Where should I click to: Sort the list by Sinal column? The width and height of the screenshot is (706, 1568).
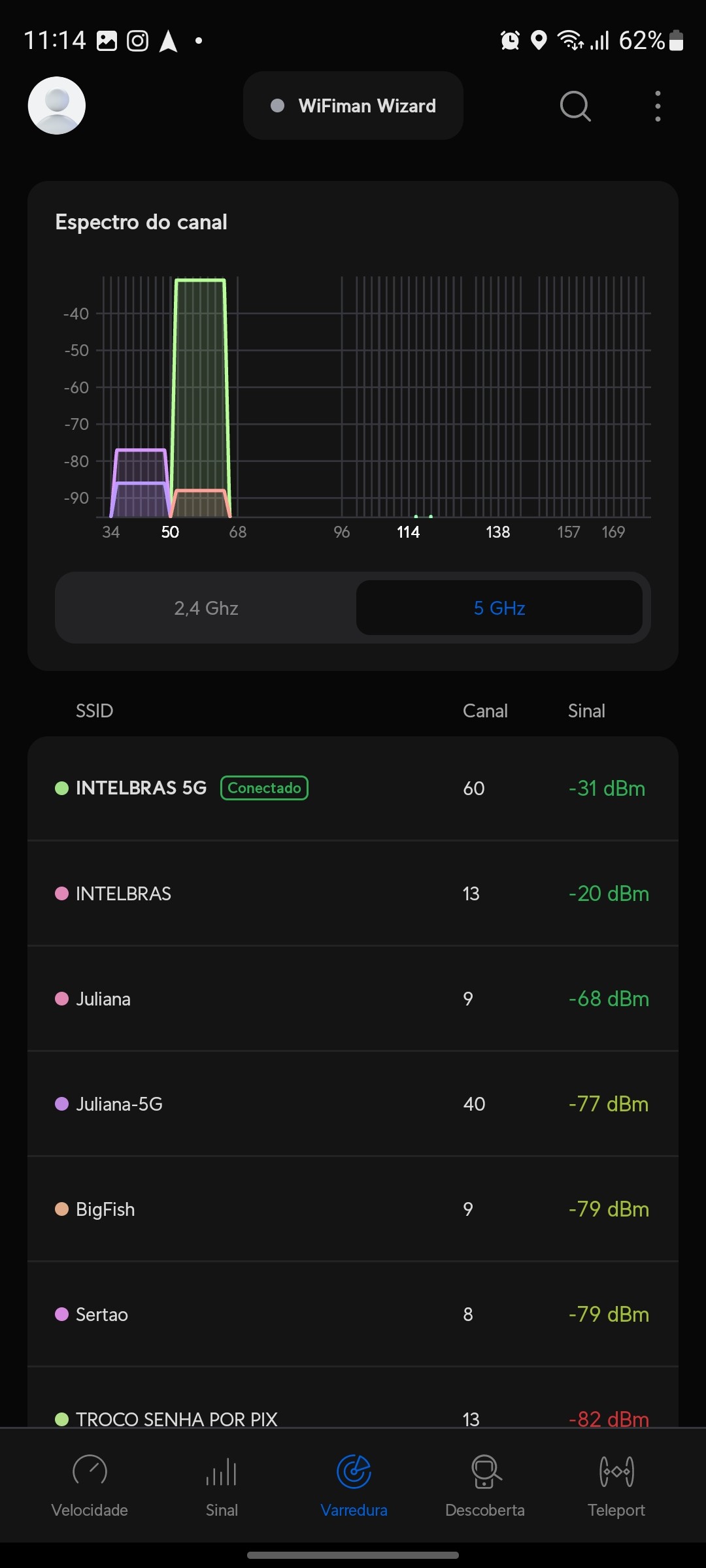tap(586, 711)
